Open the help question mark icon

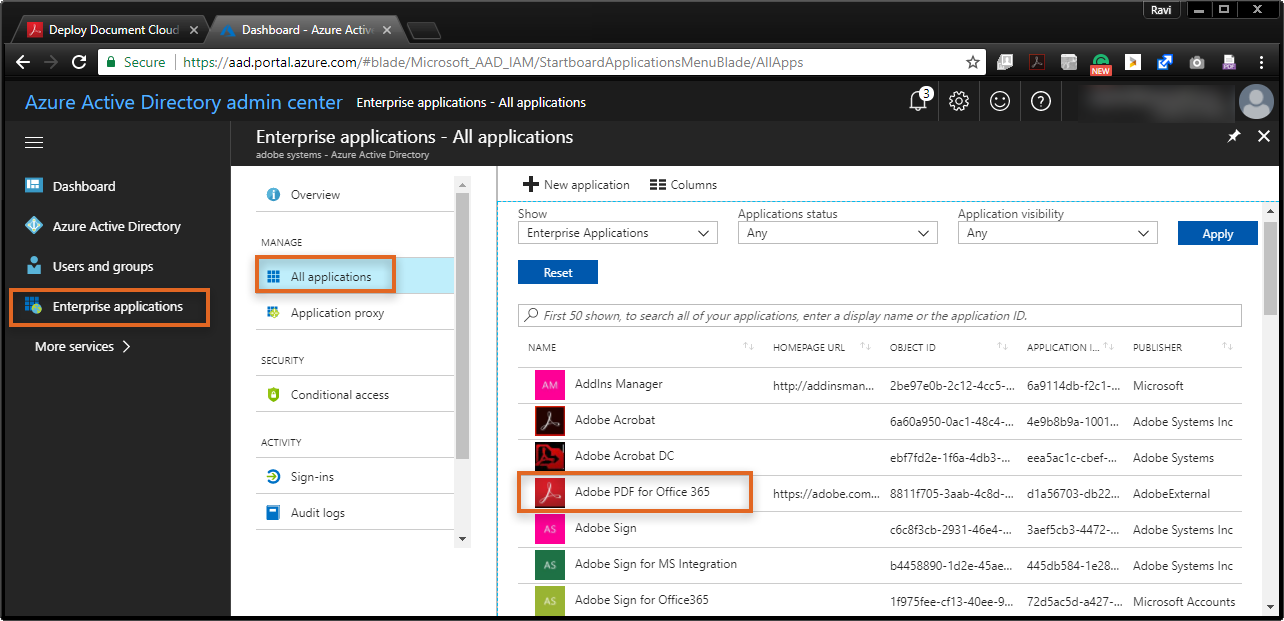(1040, 101)
